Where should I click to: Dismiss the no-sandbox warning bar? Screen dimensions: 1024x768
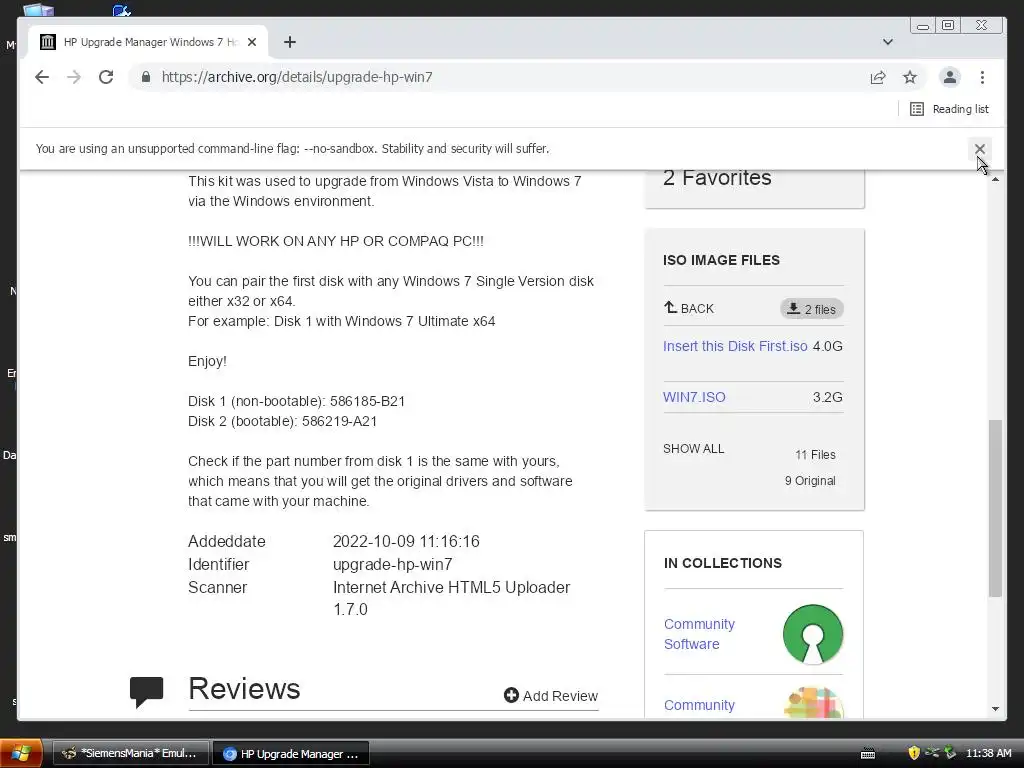980,149
